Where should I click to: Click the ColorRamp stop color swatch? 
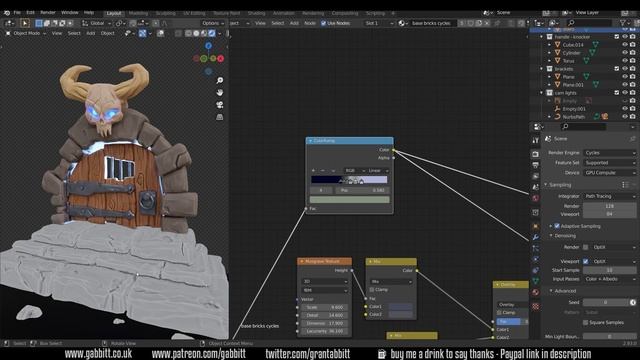349,200
